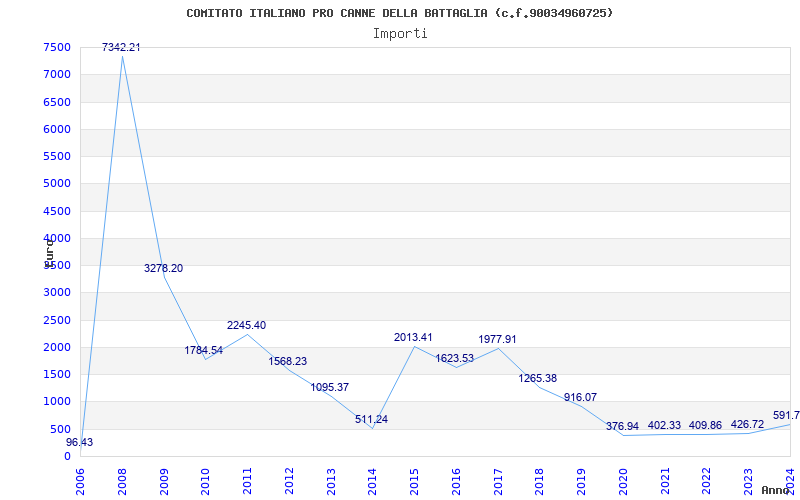Click the 0 y-axis tick label
The width and height of the screenshot is (800, 500).
67,456
